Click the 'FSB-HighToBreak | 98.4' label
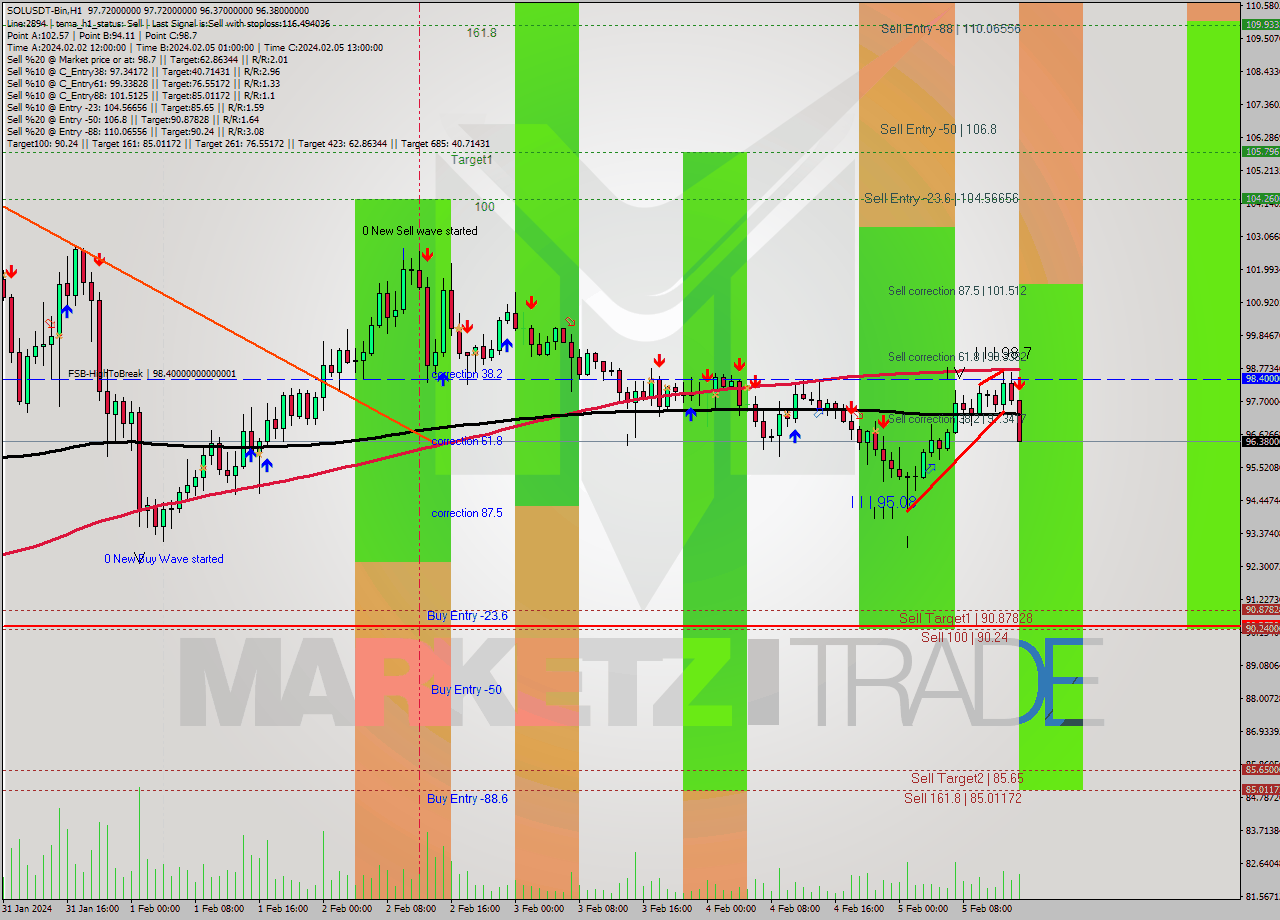The image size is (1280, 920). click(x=152, y=374)
